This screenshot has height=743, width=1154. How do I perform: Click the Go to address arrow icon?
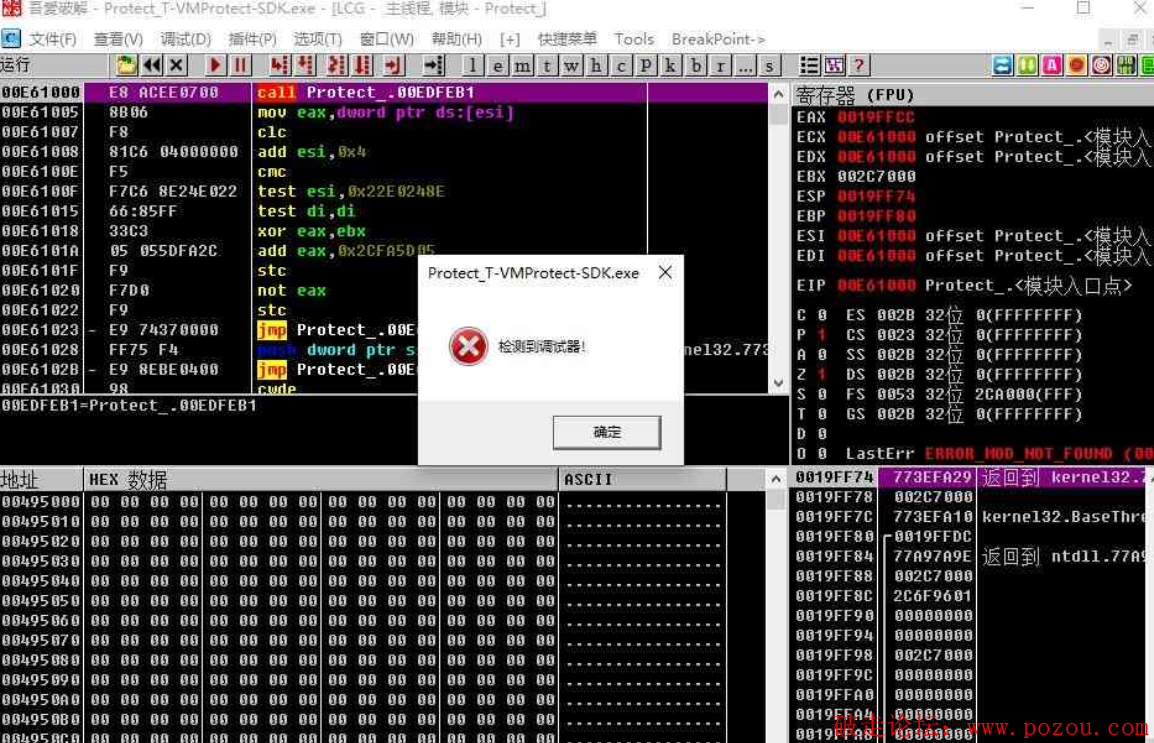(434, 65)
